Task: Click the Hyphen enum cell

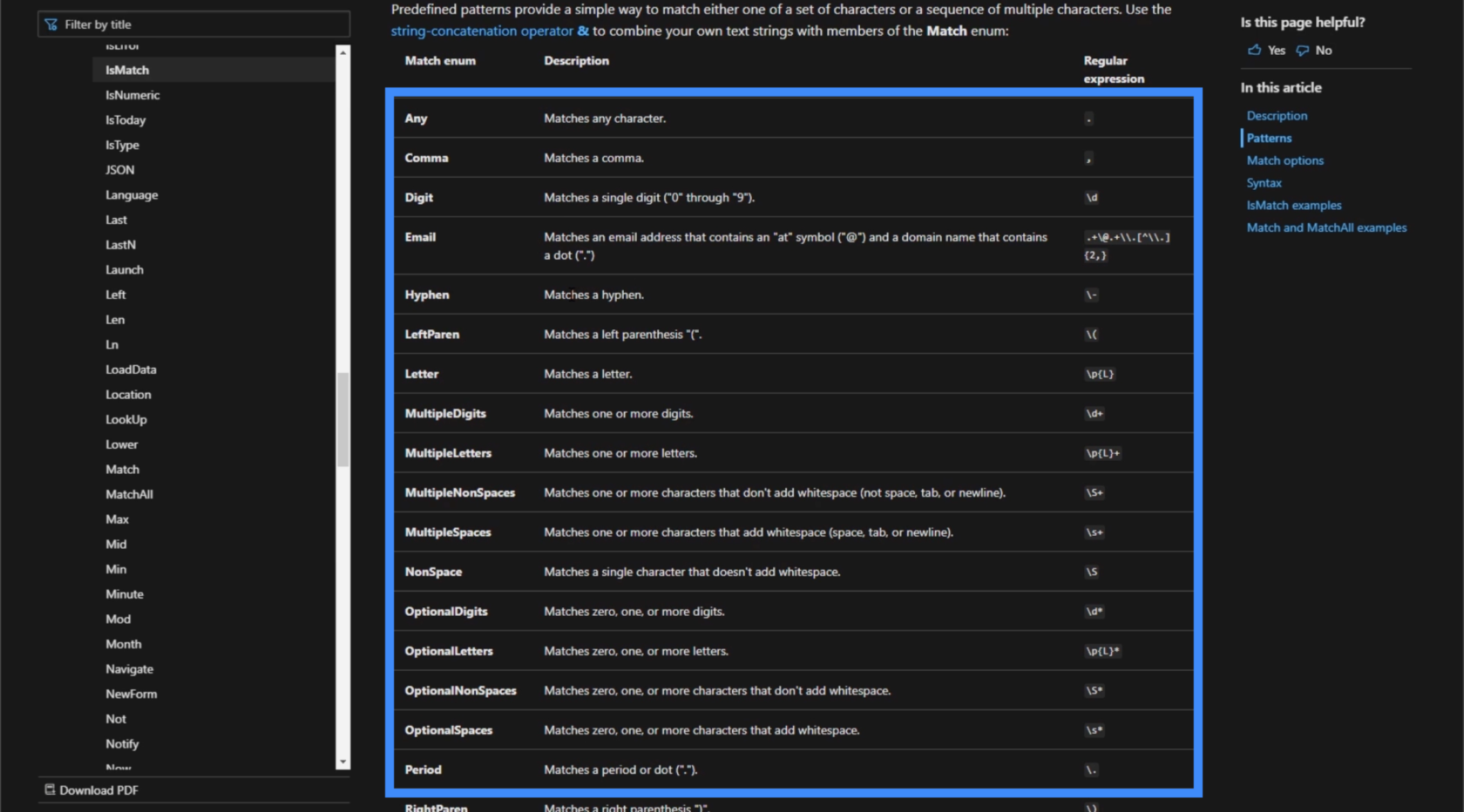Action: pos(427,294)
